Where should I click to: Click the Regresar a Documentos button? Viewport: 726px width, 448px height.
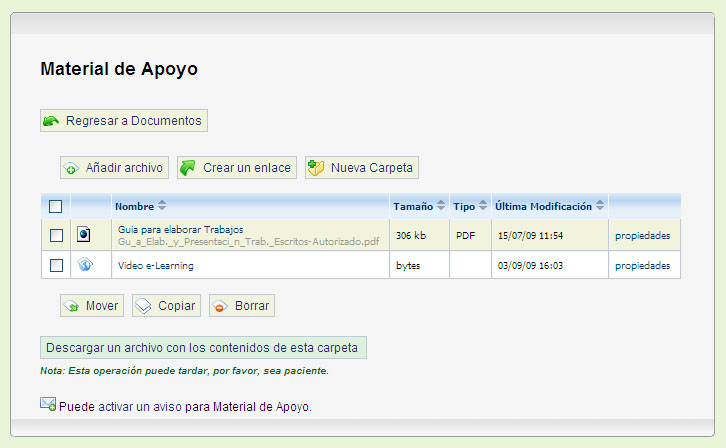pyautogui.click(x=124, y=121)
